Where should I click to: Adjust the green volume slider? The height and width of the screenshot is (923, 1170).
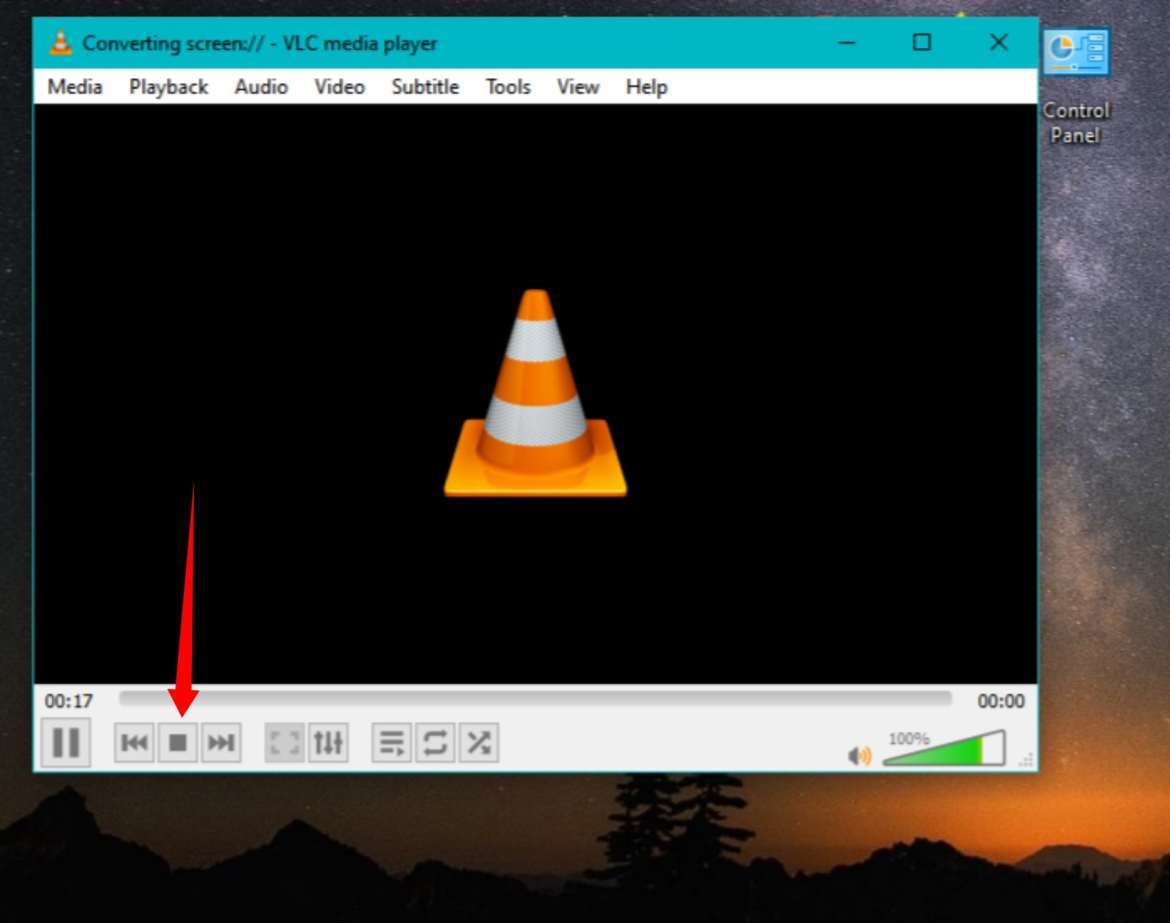pyautogui.click(x=944, y=749)
